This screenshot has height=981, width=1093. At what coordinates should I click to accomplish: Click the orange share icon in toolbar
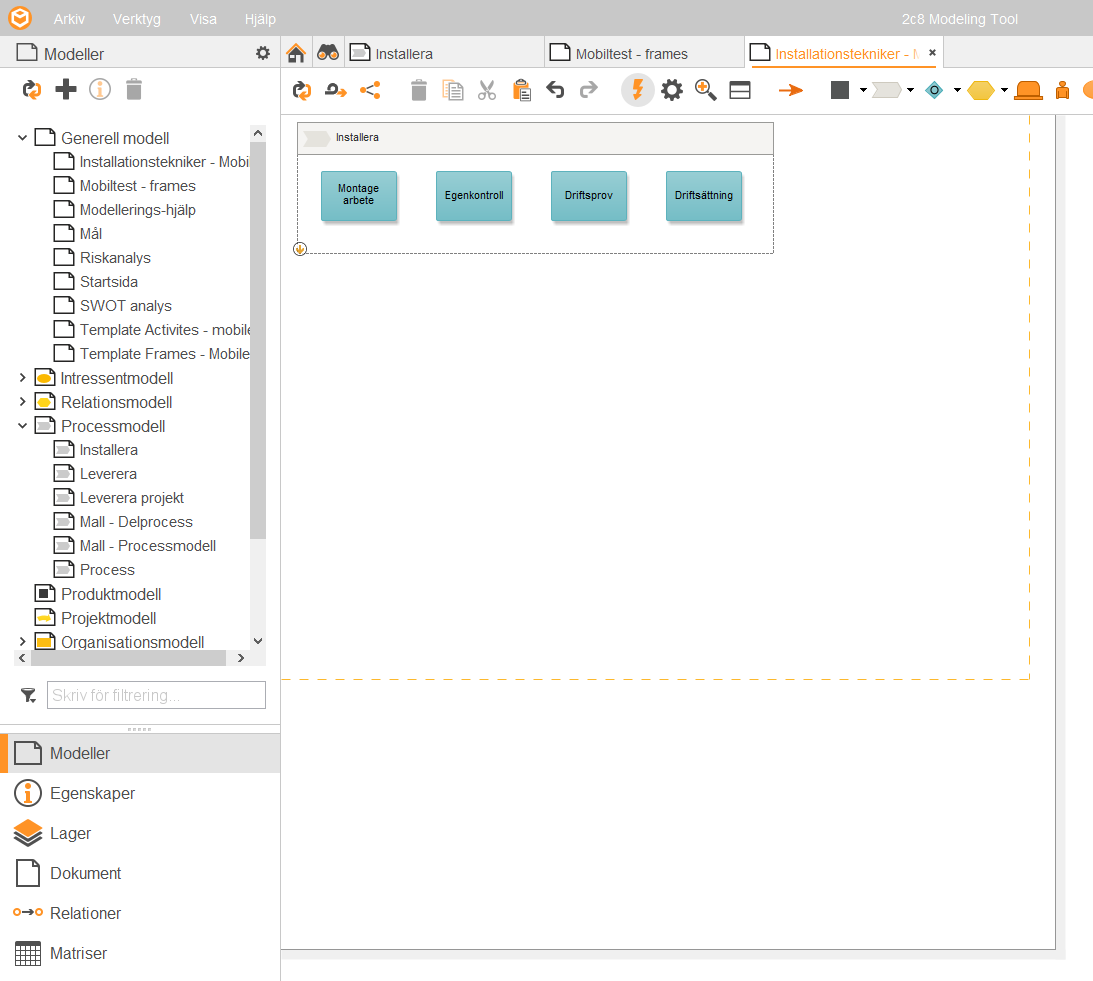[x=370, y=90]
